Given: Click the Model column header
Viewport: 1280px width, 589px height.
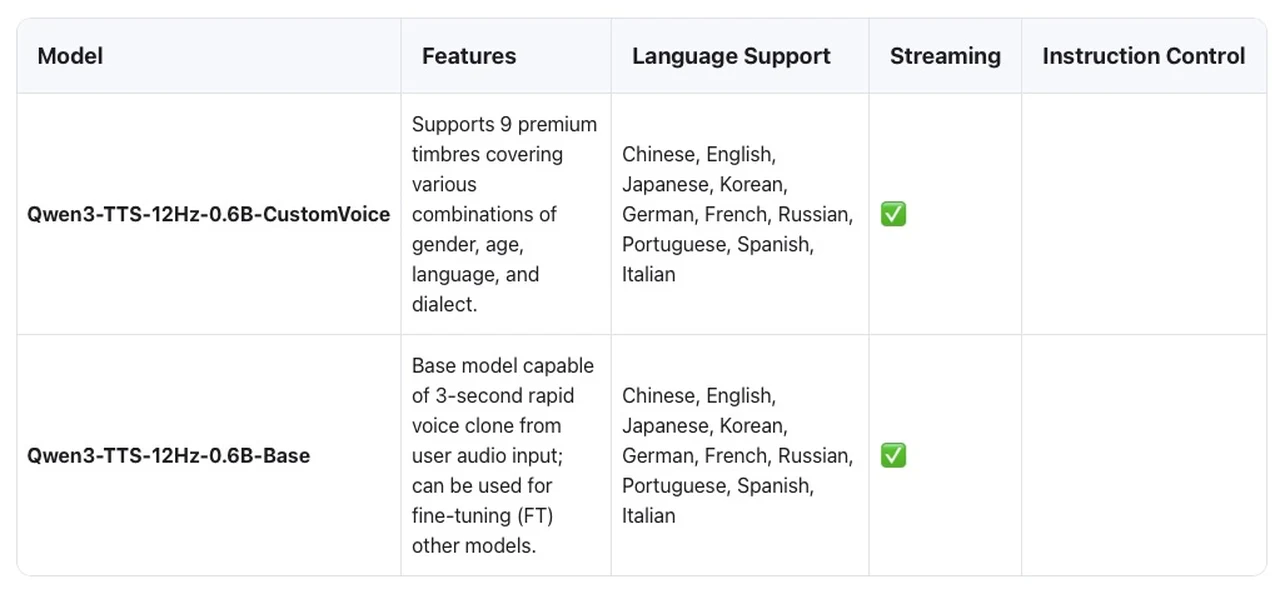Looking at the screenshot, I should point(70,56).
